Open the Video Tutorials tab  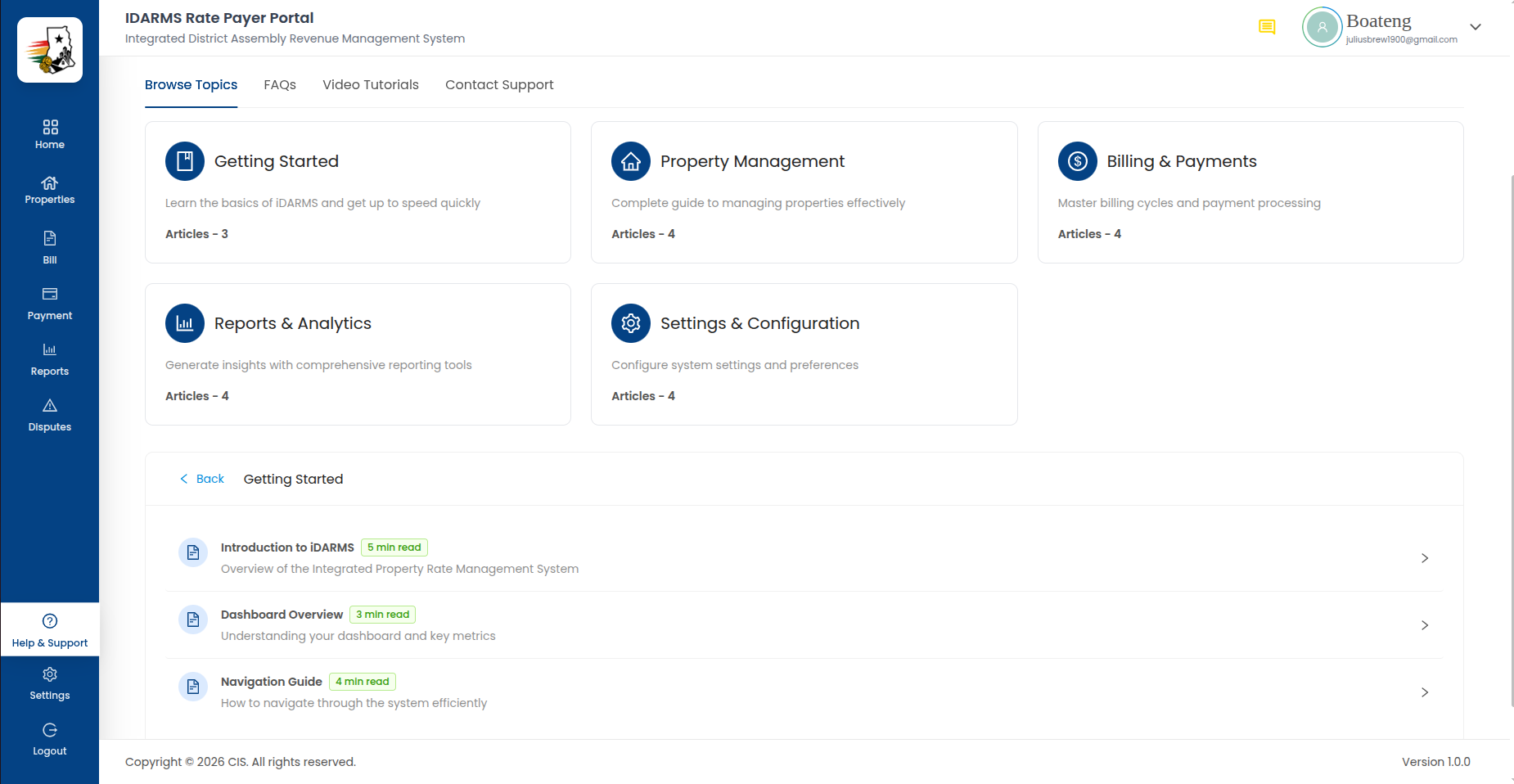pyautogui.click(x=371, y=85)
